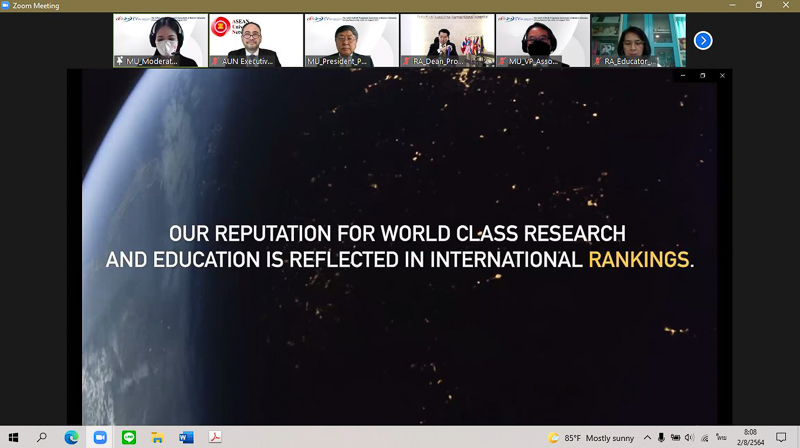The width and height of the screenshot is (800, 448).
Task: Click the MU_President participant video
Action: click(x=352, y=40)
